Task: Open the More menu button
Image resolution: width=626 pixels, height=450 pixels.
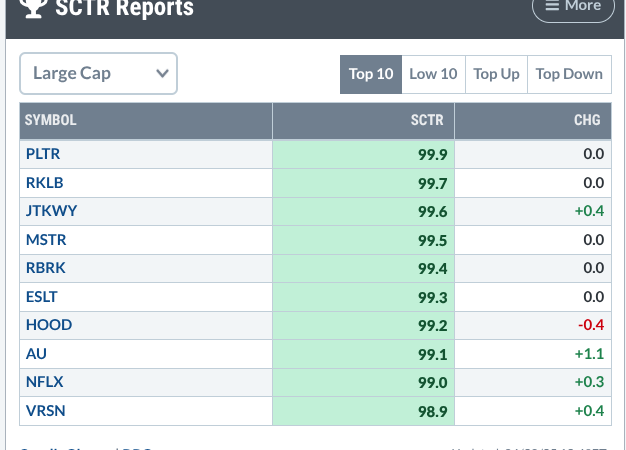Action: pyautogui.click(x=573, y=7)
